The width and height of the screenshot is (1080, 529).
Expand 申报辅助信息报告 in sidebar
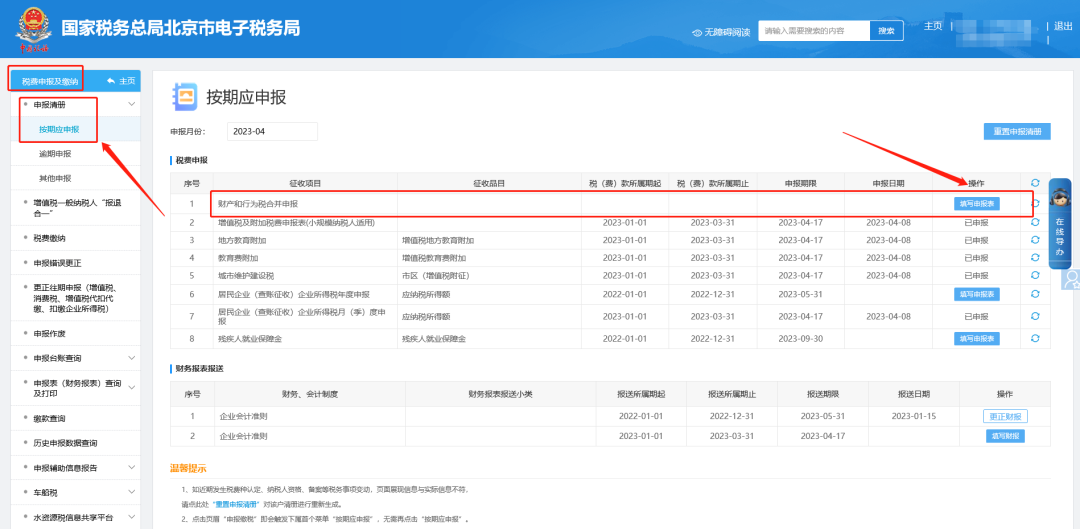click(131, 467)
